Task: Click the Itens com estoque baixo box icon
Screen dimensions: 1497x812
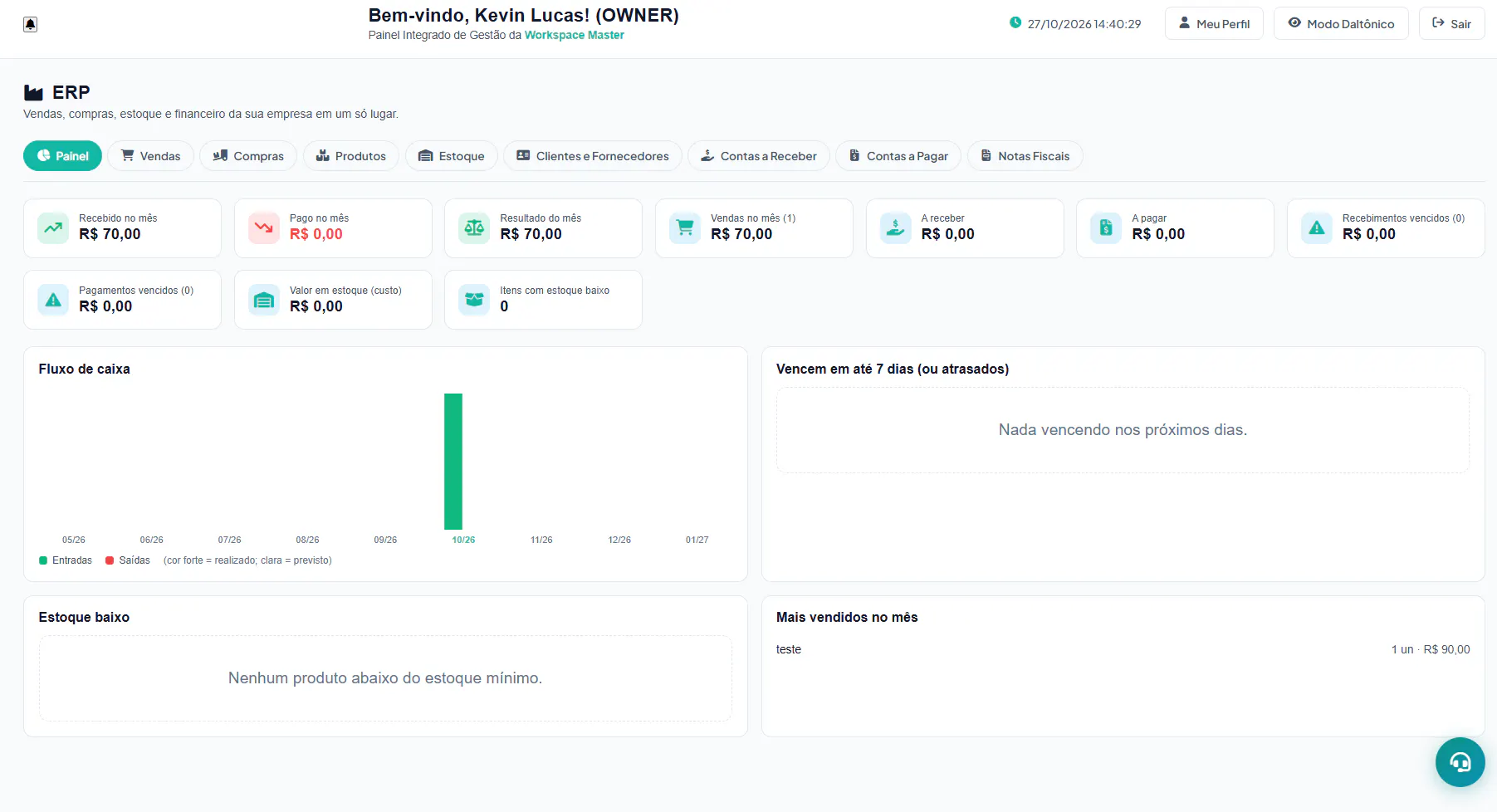Action: pyautogui.click(x=474, y=300)
